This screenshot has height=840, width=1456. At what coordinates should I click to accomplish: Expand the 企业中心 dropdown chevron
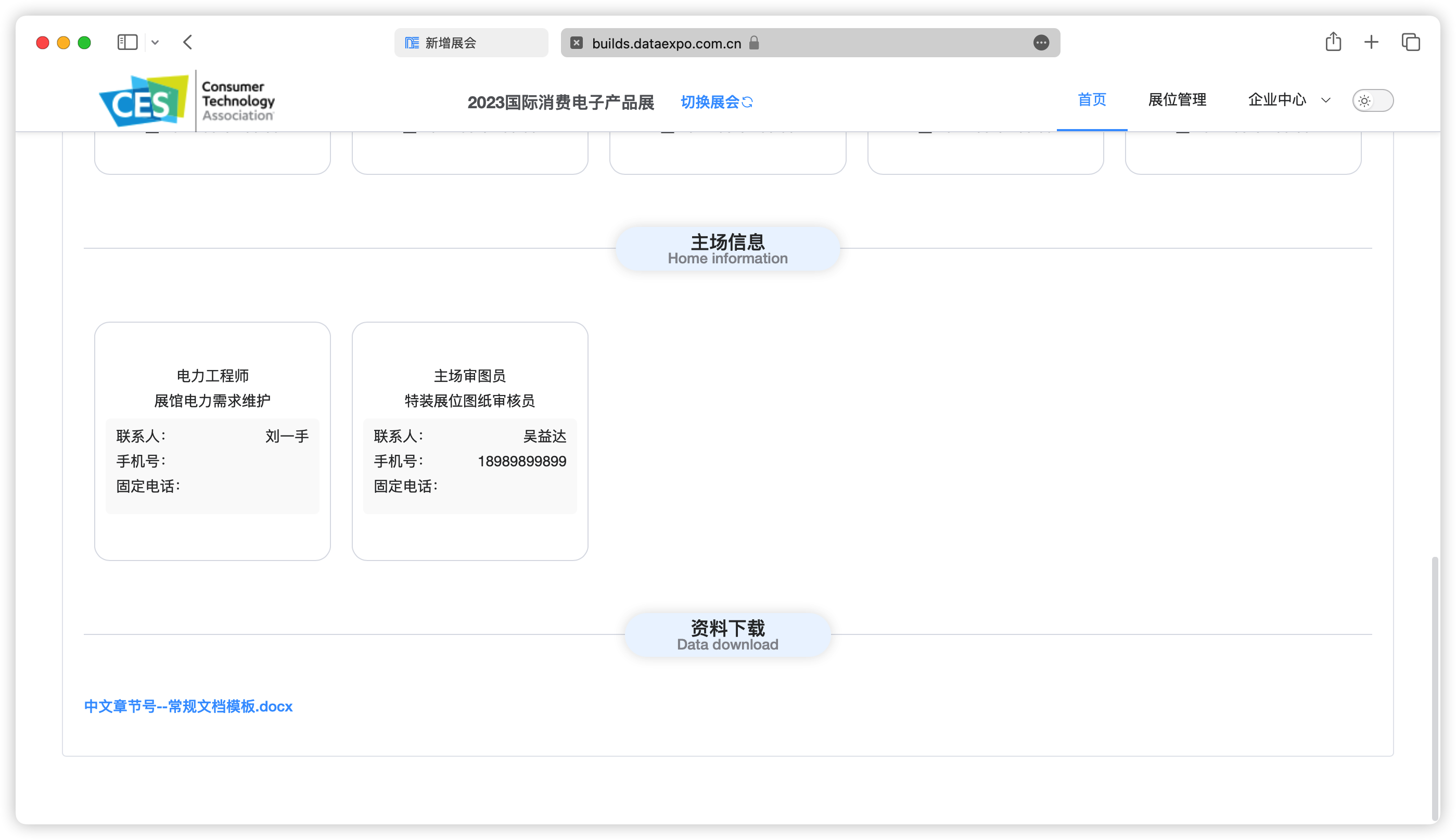point(1325,100)
